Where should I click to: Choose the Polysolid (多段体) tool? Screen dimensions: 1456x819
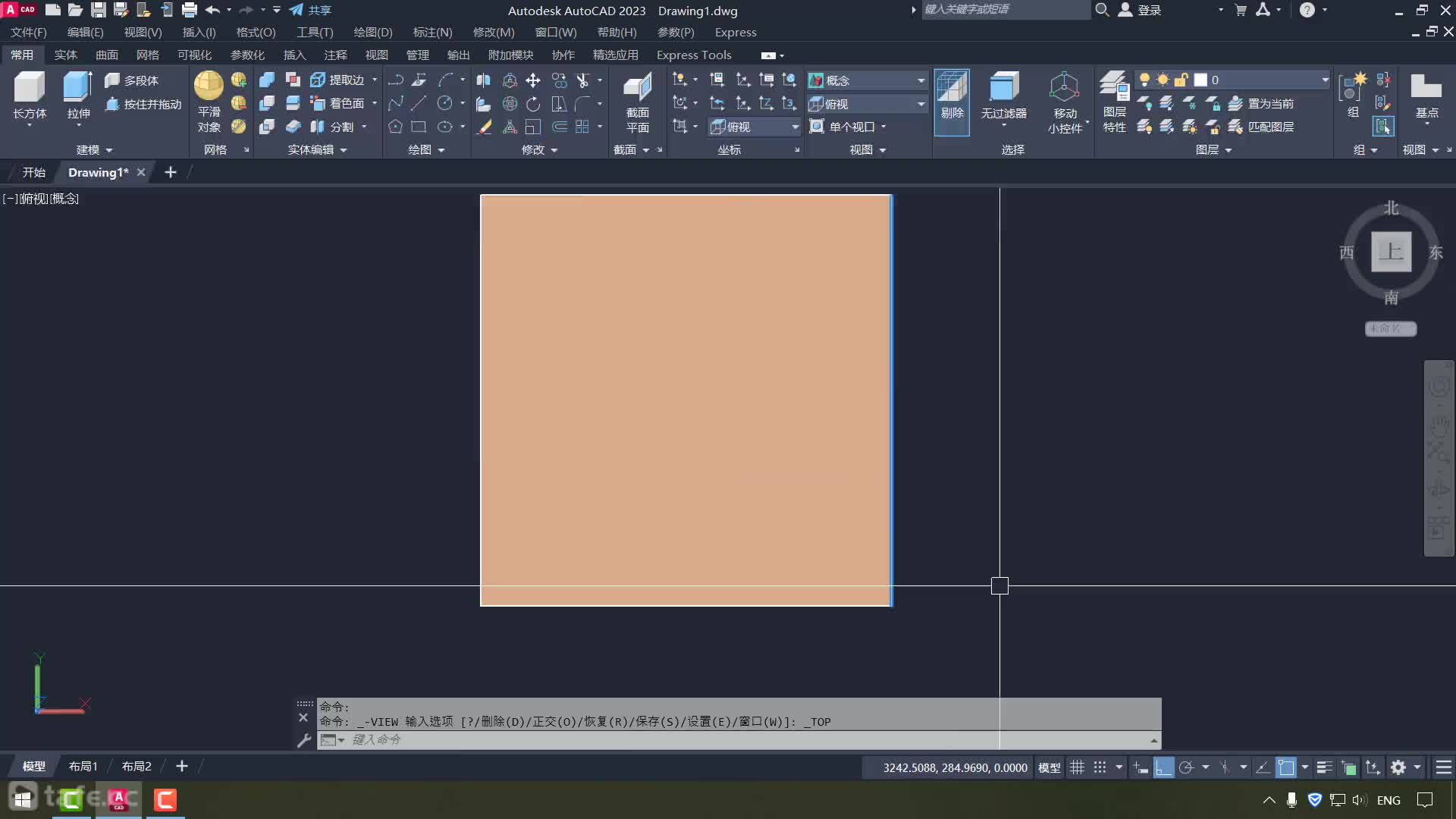pyautogui.click(x=132, y=80)
